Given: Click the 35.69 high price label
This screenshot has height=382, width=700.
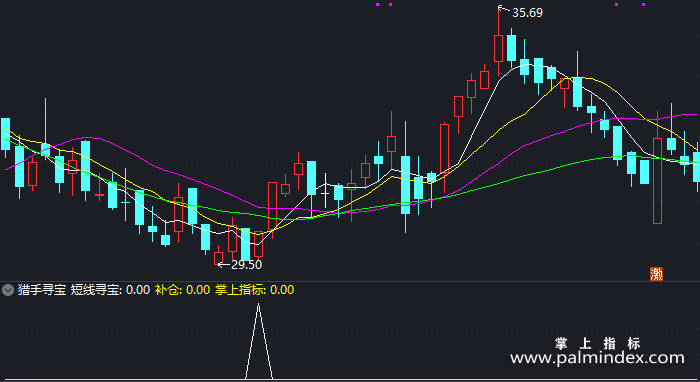Looking at the screenshot, I should click(x=527, y=13).
